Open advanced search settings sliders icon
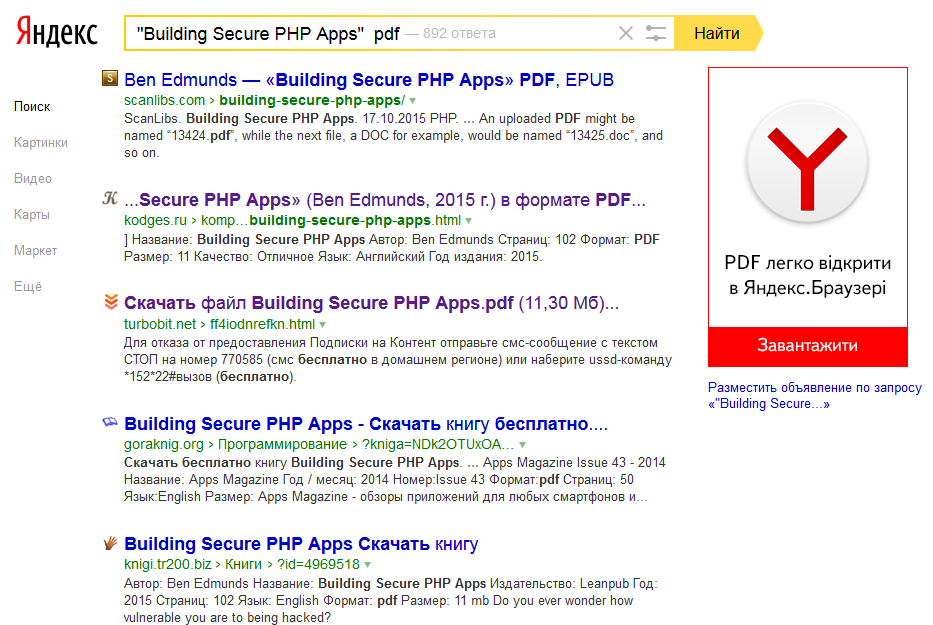Screen dimensions: 933x625 [656, 33]
